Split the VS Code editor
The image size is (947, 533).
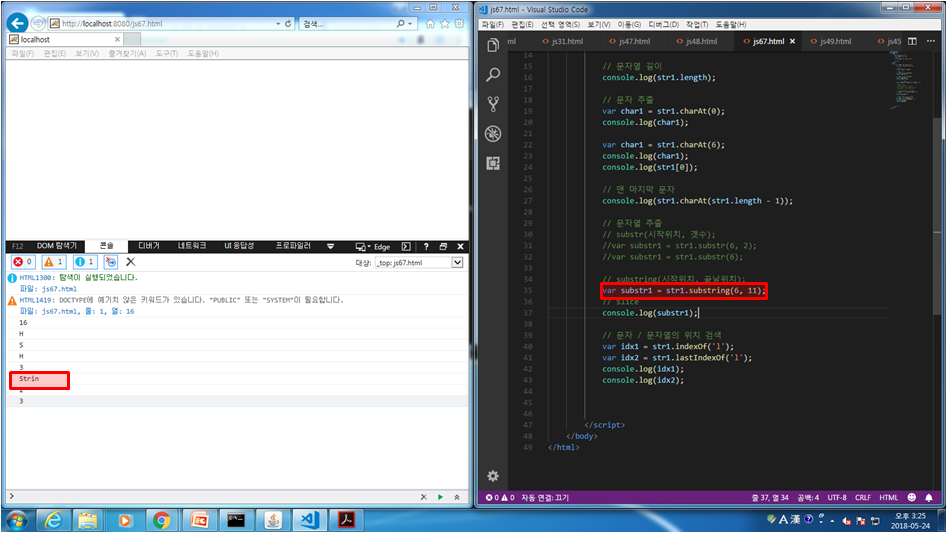click(912, 41)
